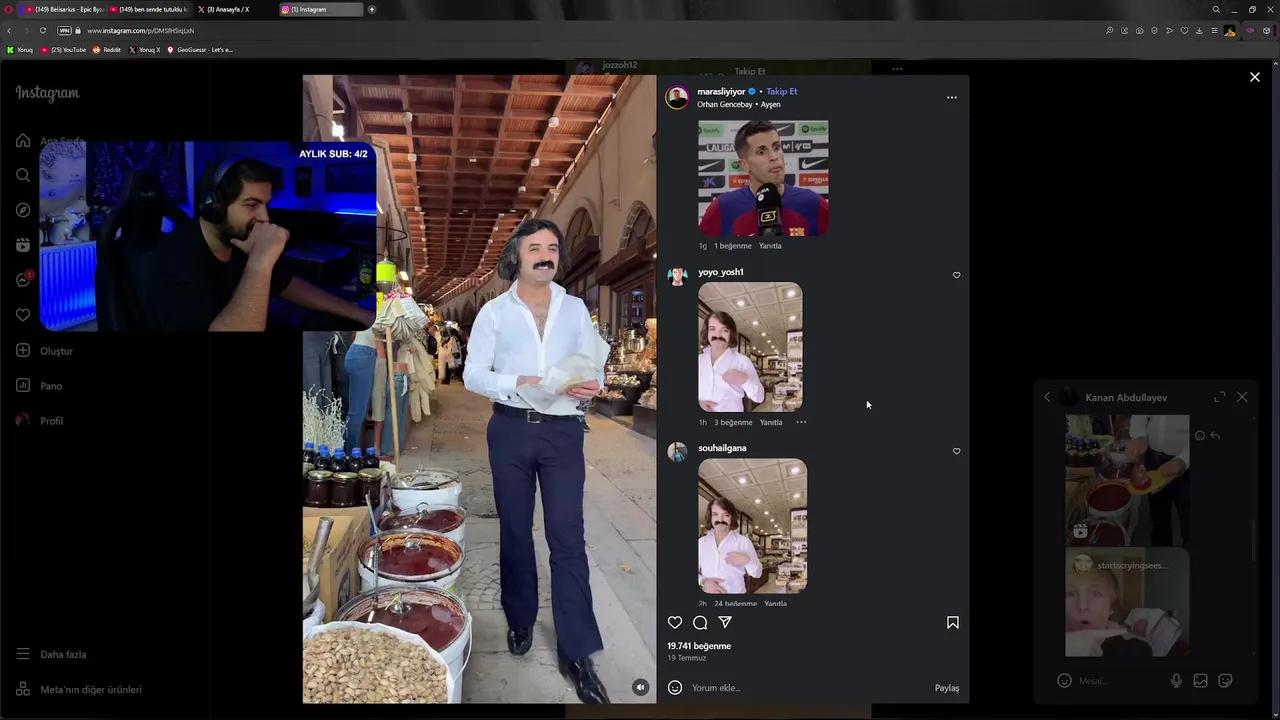Open Explore compass icon in sidebar

(23, 210)
